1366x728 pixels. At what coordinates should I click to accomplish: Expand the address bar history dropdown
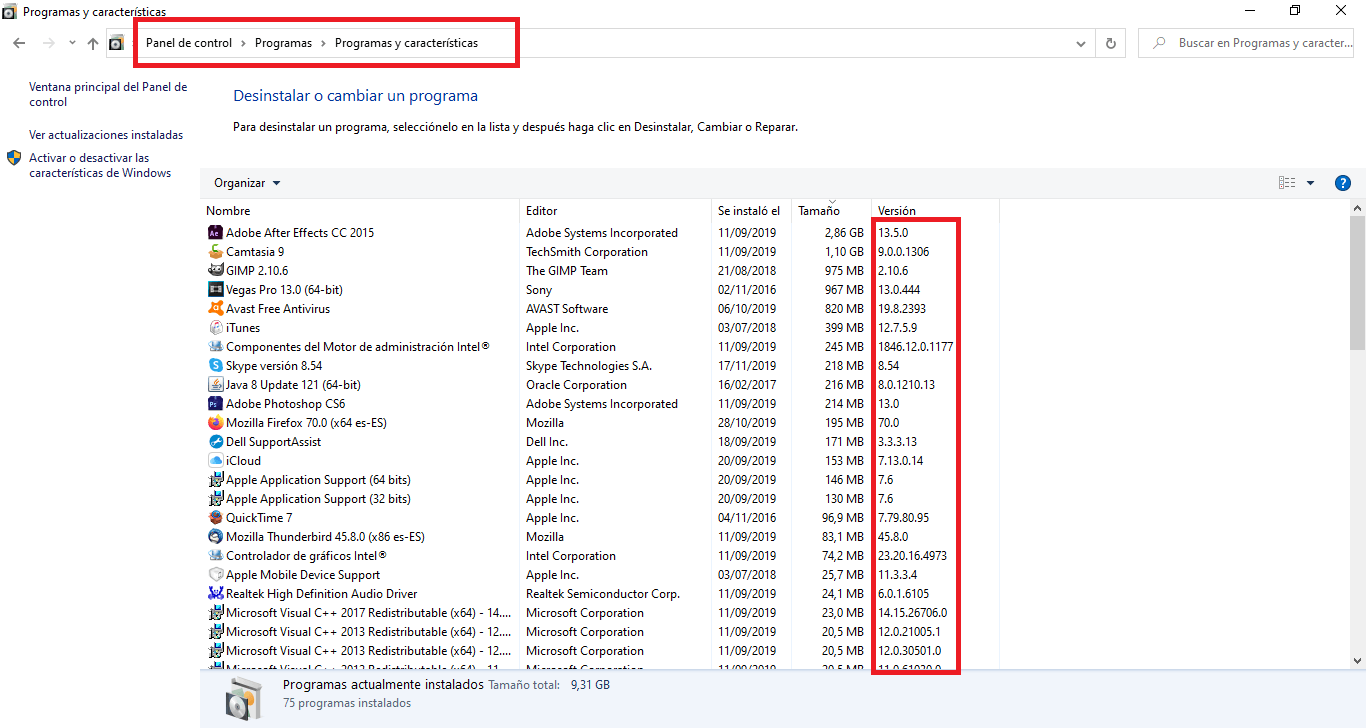(1081, 44)
